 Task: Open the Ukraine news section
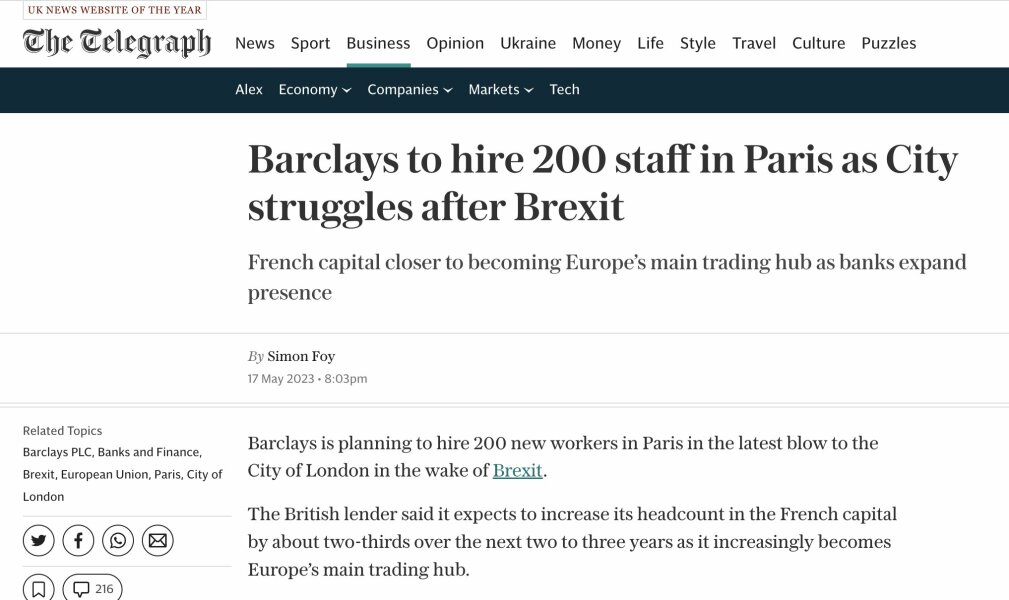528,43
